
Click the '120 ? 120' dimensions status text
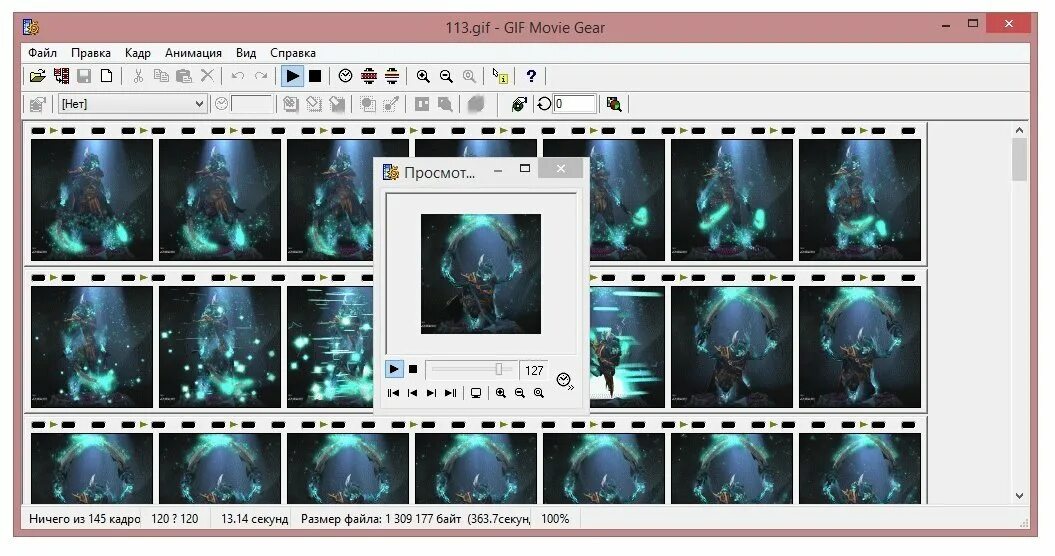click(x=175, y=519)
